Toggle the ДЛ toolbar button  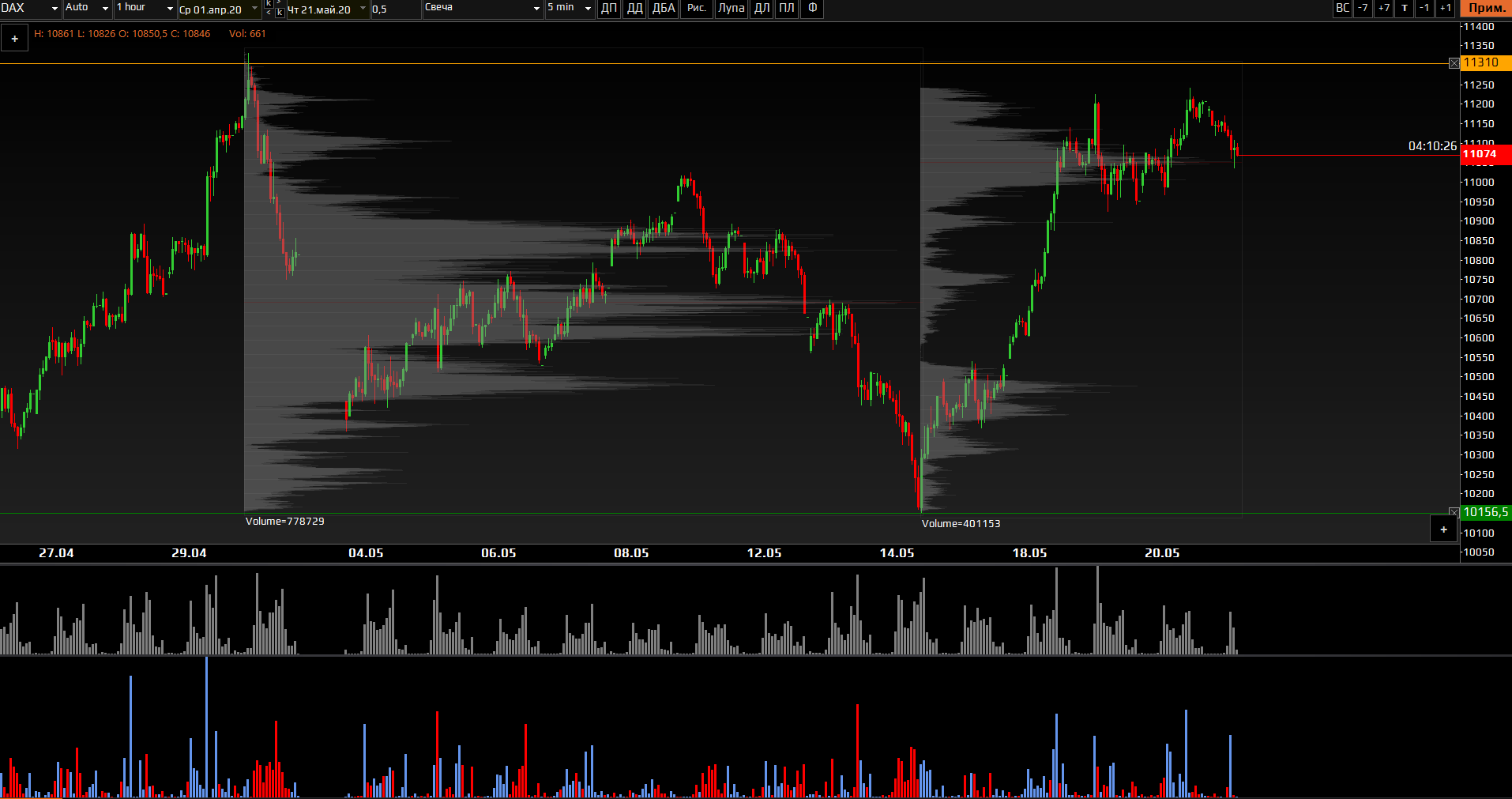(x=762, y=9)
